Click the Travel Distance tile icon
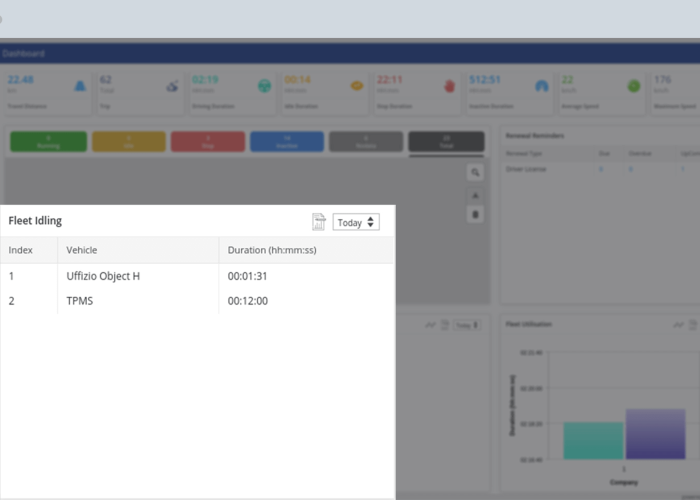The width and height of the screenshot is (700, 500). click(x=80, y=86)
